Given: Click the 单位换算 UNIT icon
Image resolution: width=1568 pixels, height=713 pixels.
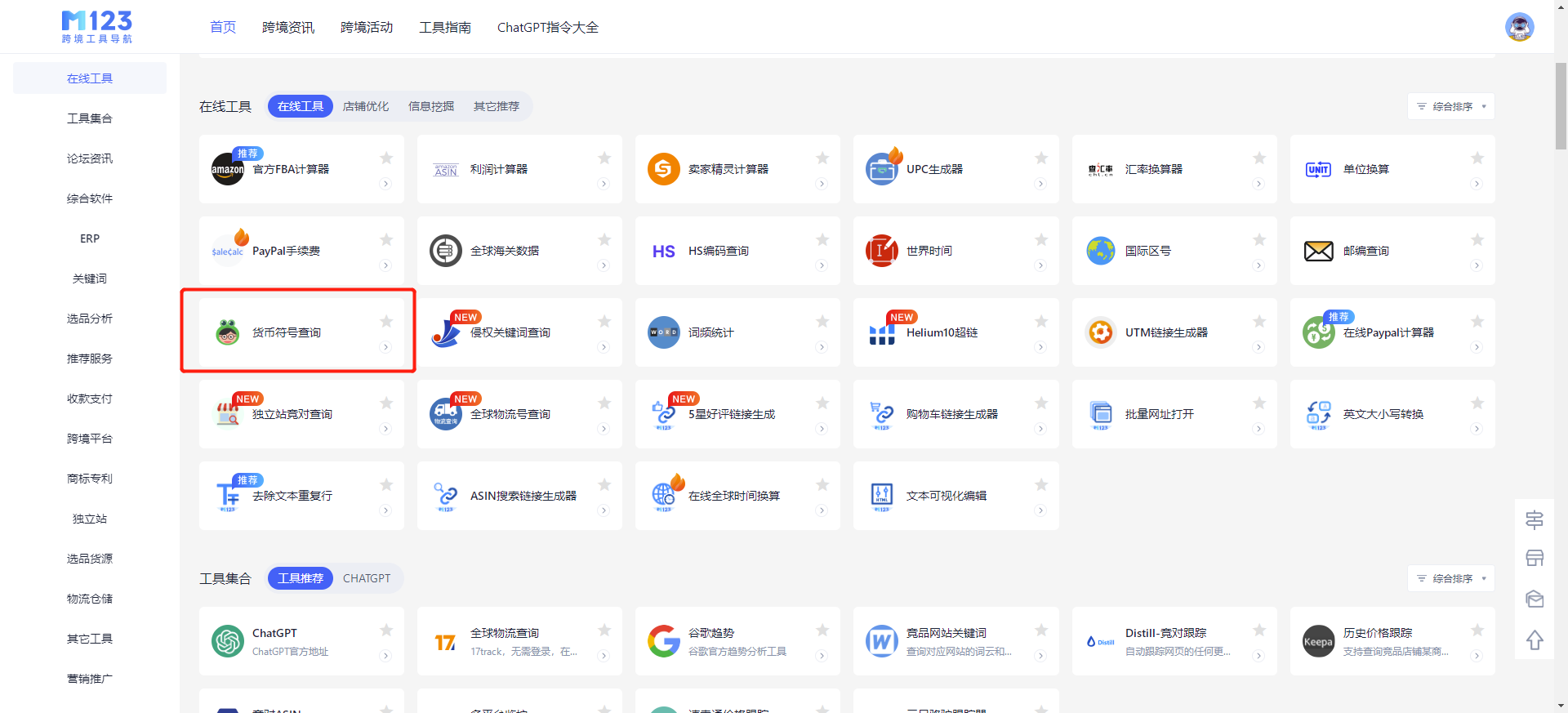Looking at the screenshot, I should (1318, 169).
